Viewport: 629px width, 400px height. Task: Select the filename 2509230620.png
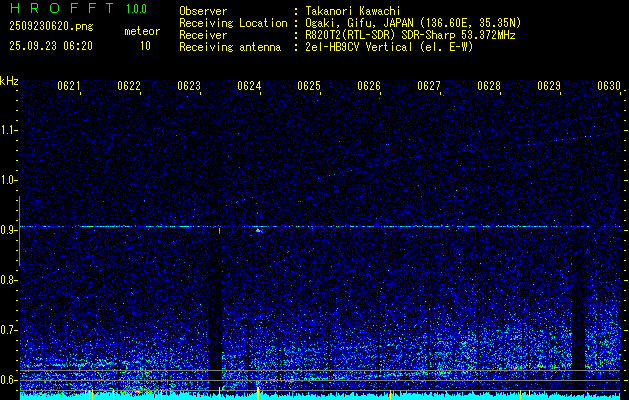[51, 27]
